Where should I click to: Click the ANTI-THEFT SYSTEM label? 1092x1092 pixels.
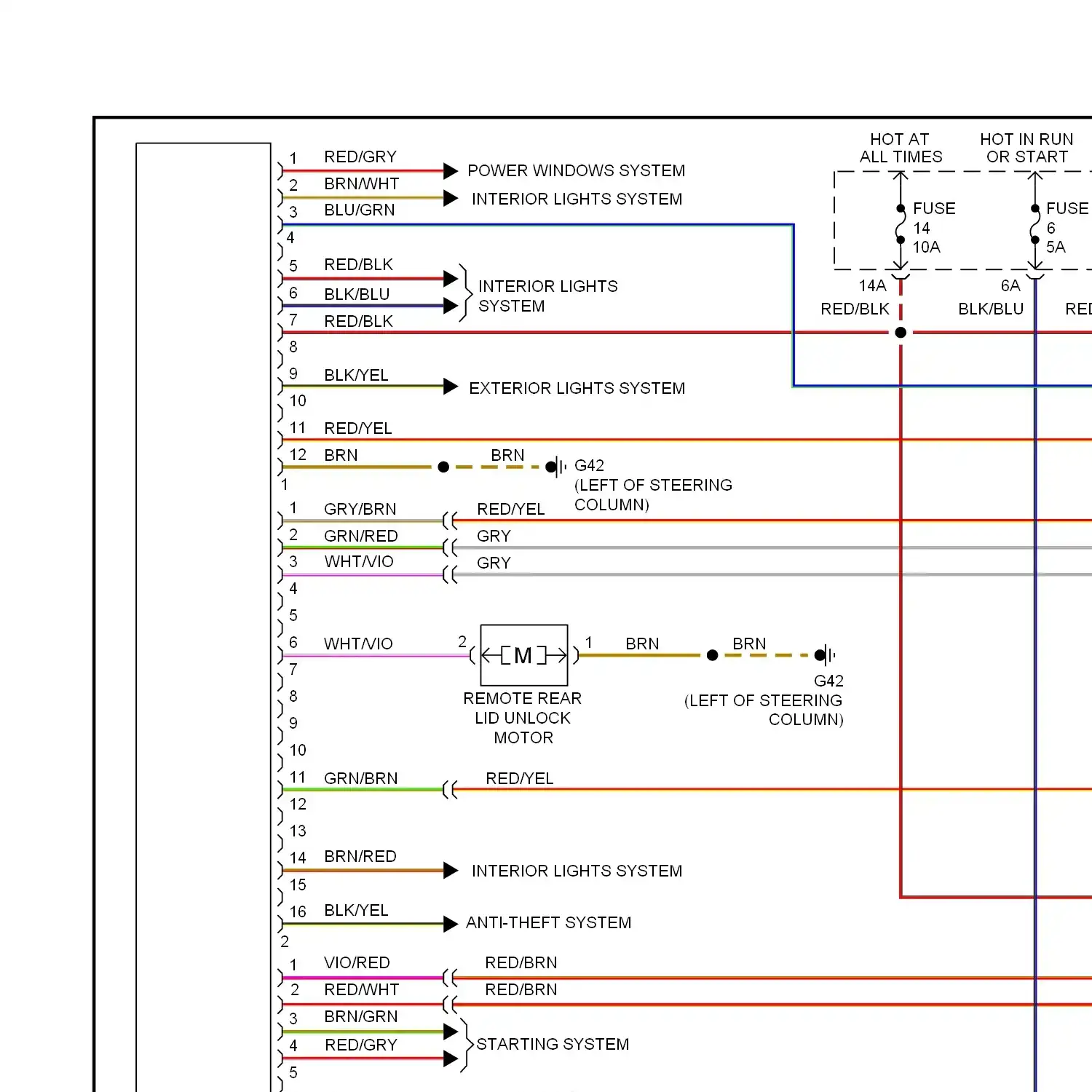[x=548, y=922]
